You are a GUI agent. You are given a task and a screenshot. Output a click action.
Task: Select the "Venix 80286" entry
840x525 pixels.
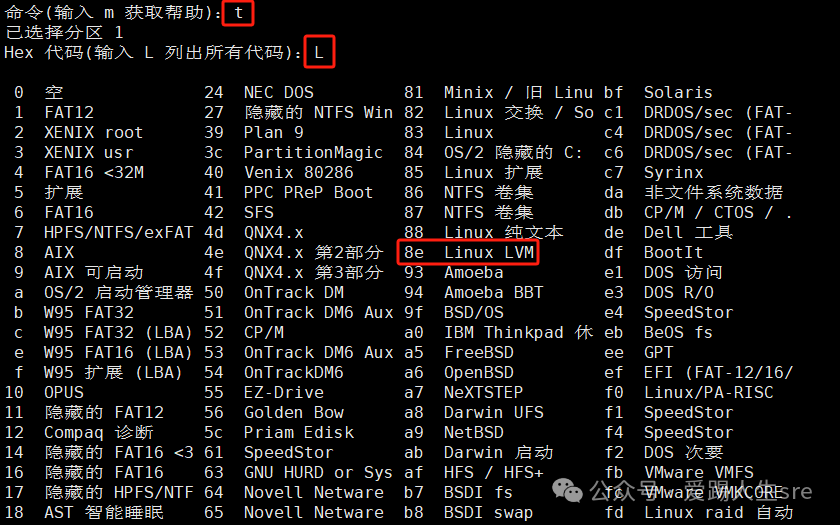point(299,172)
